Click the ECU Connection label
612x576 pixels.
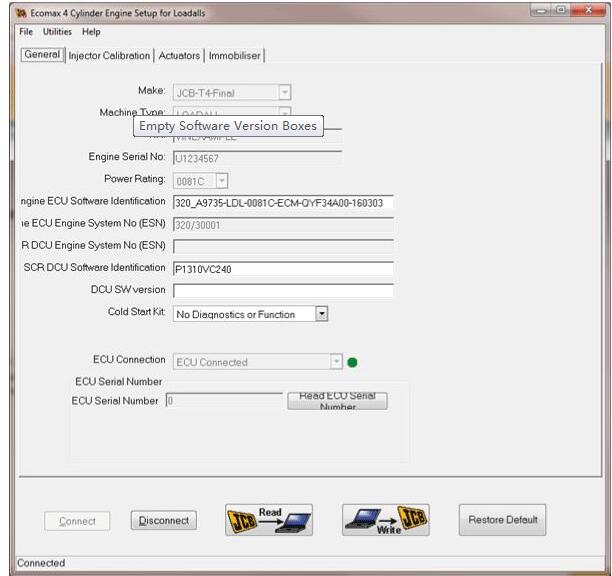pyautogui.click(x=129, y=359)
